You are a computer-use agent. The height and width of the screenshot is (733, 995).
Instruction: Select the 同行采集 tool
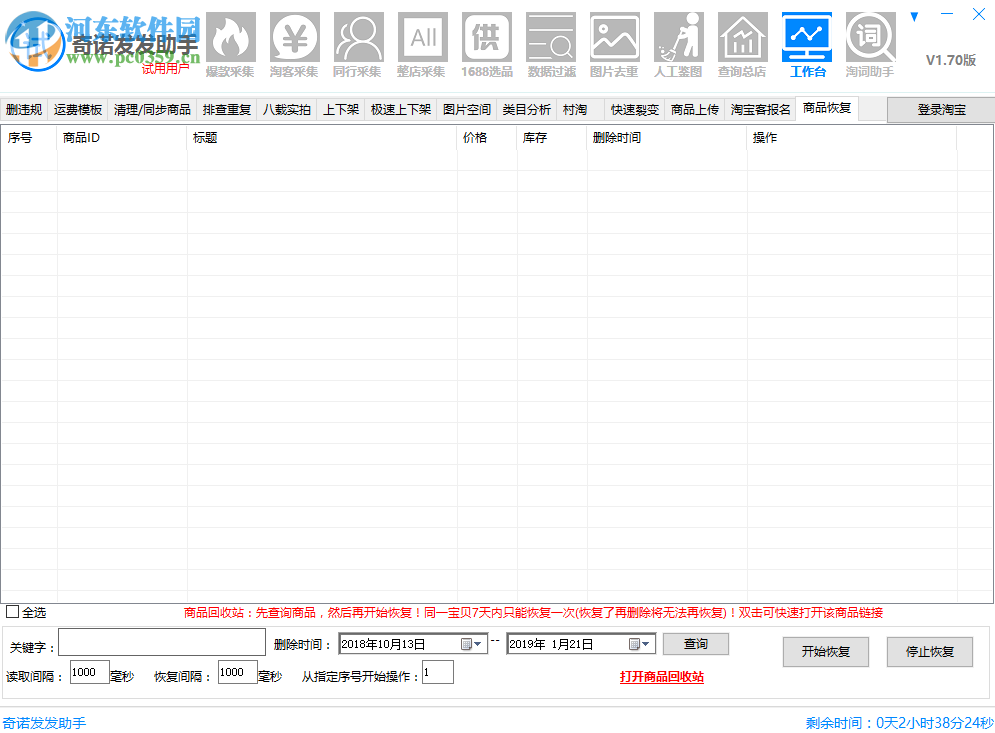[358, 40]
